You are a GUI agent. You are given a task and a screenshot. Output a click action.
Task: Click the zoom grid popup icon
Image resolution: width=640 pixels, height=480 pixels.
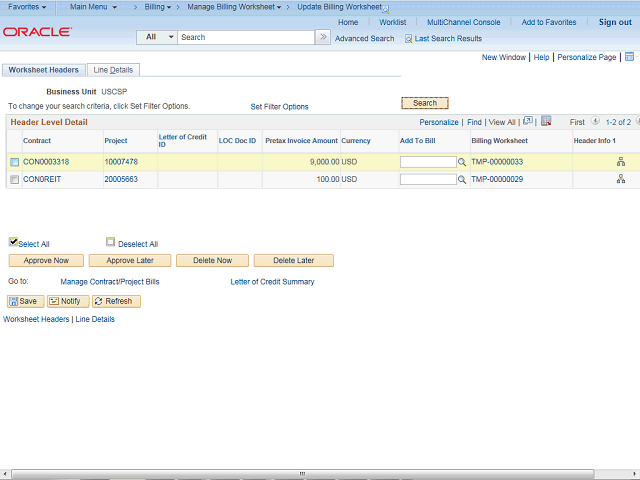pyautogui.click(x=529, y=122)
